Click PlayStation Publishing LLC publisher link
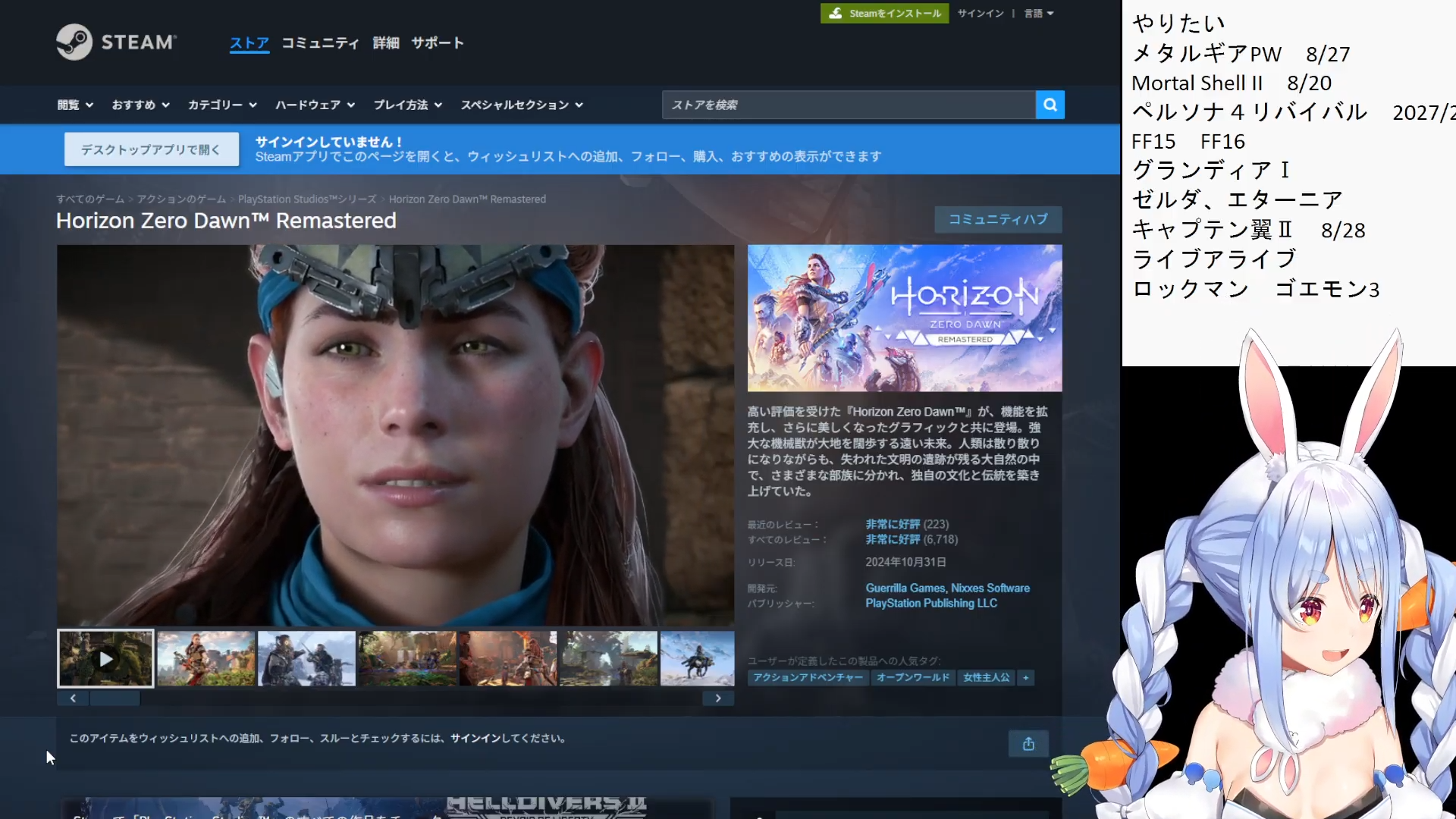The image size is (1456, 819). pos(931,603)
